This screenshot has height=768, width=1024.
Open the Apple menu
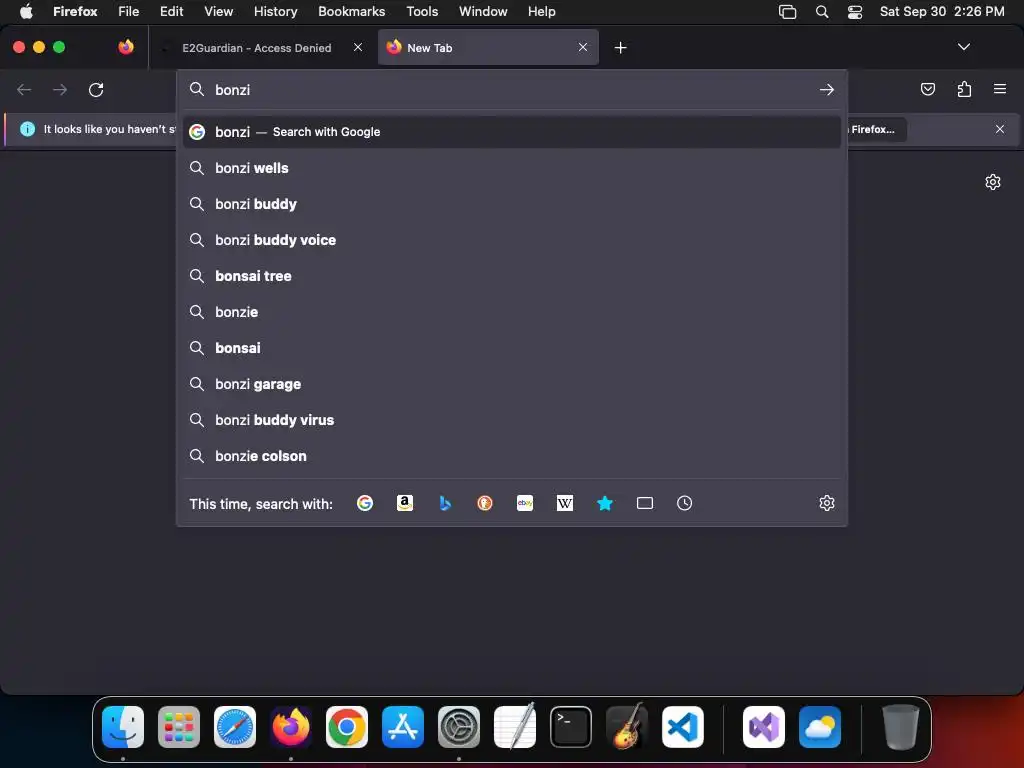(x=26, y=11)
